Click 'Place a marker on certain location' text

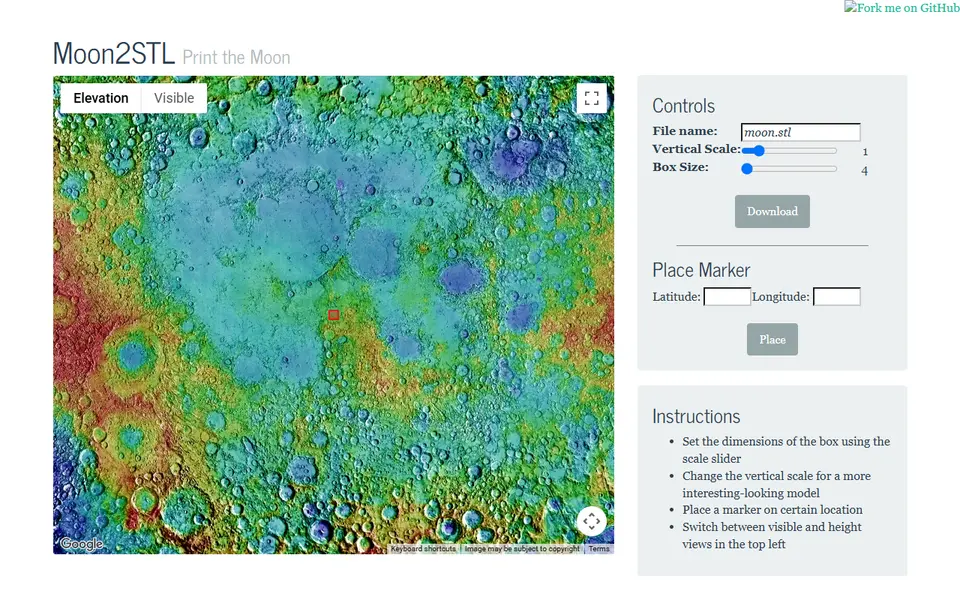[x=772, y=509]
